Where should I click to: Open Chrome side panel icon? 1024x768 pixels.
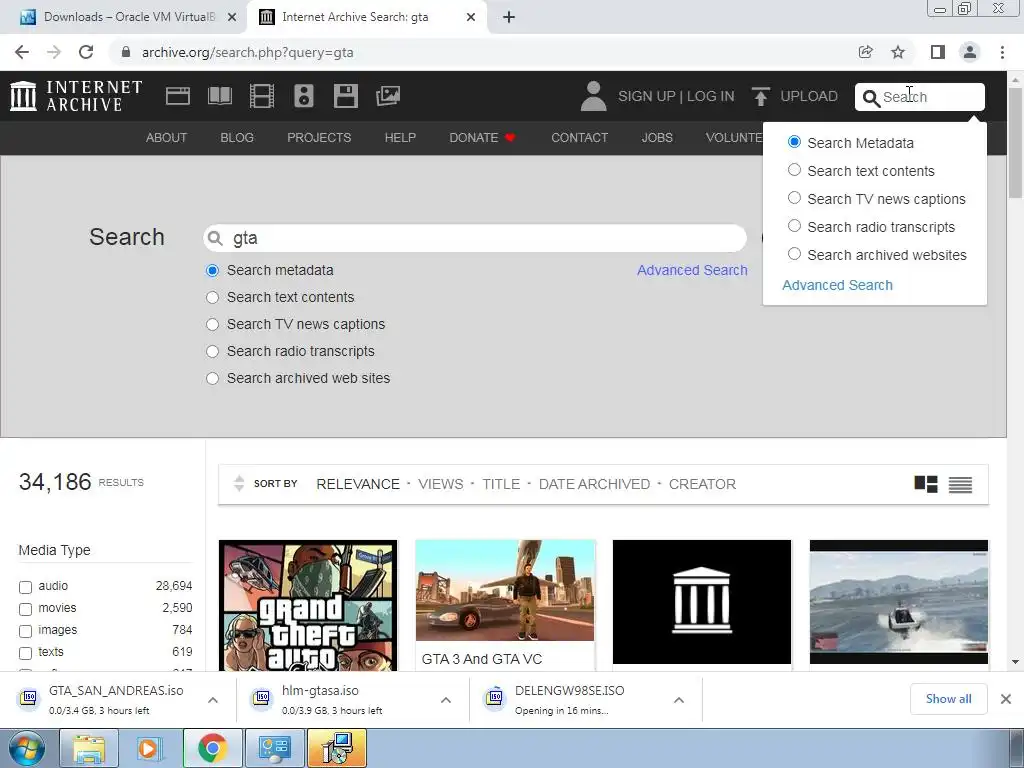(937, 52)
